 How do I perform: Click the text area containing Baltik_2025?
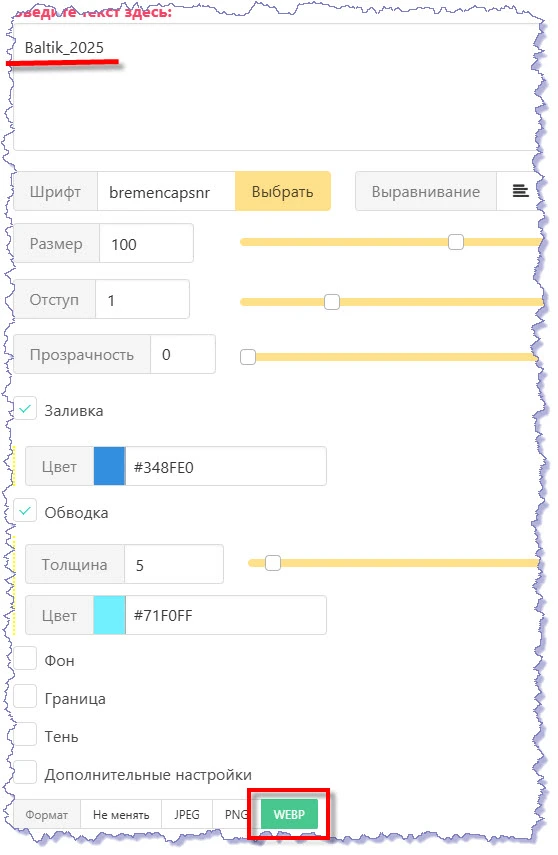pyautogui.click(x=274, y=87)
